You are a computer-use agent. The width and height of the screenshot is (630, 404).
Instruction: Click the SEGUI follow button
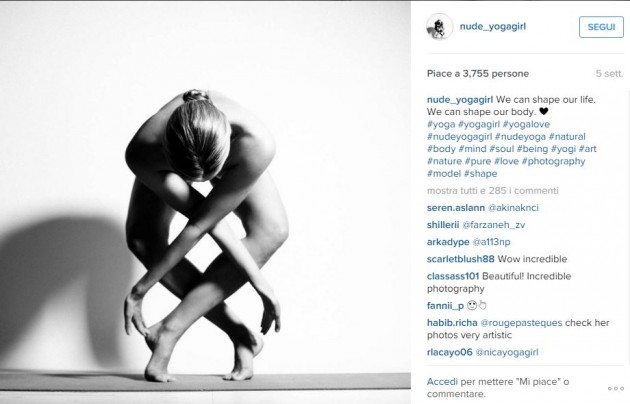pos(601,27)
